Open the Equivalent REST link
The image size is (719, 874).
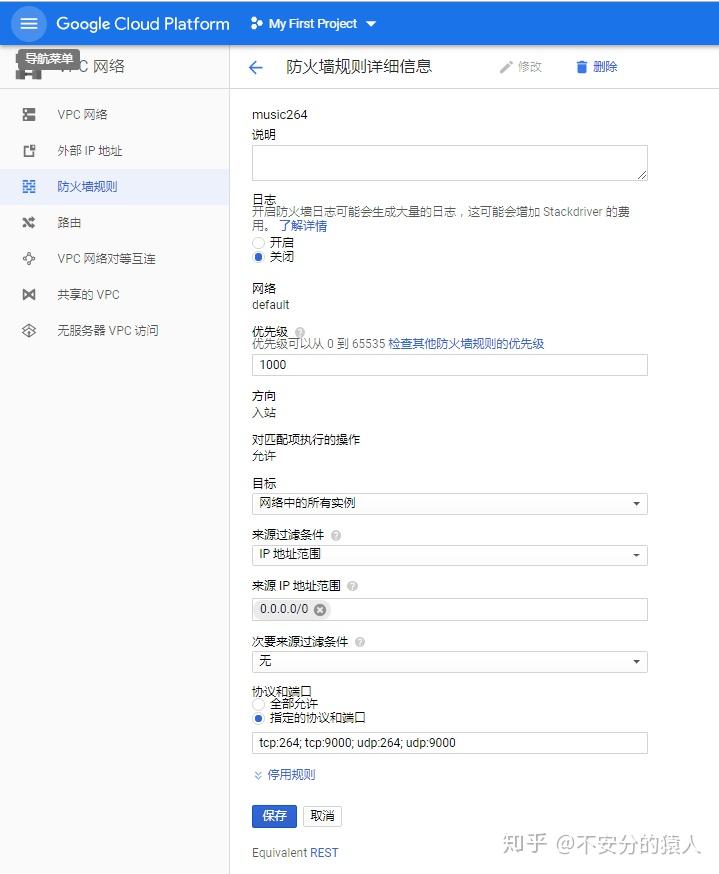click(x=324, y=852)
